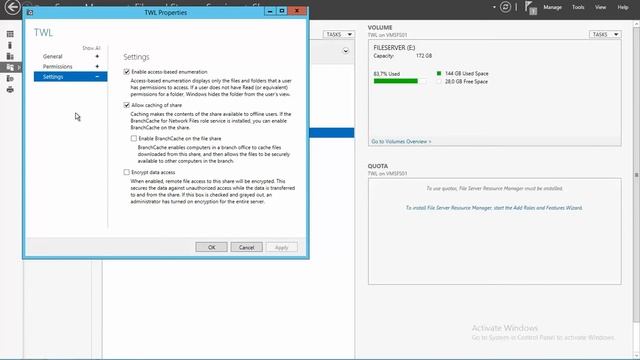Collapse the Settings section
The image size is (640, 360).
point(97,77)
